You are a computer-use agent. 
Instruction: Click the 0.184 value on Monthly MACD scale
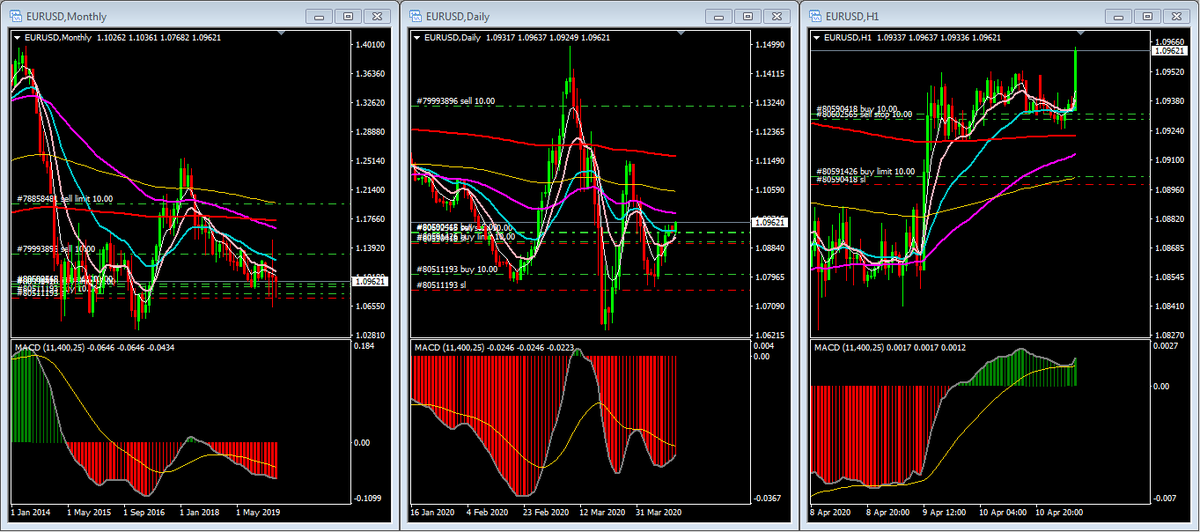pyautogui.click(x=365, y=346)
